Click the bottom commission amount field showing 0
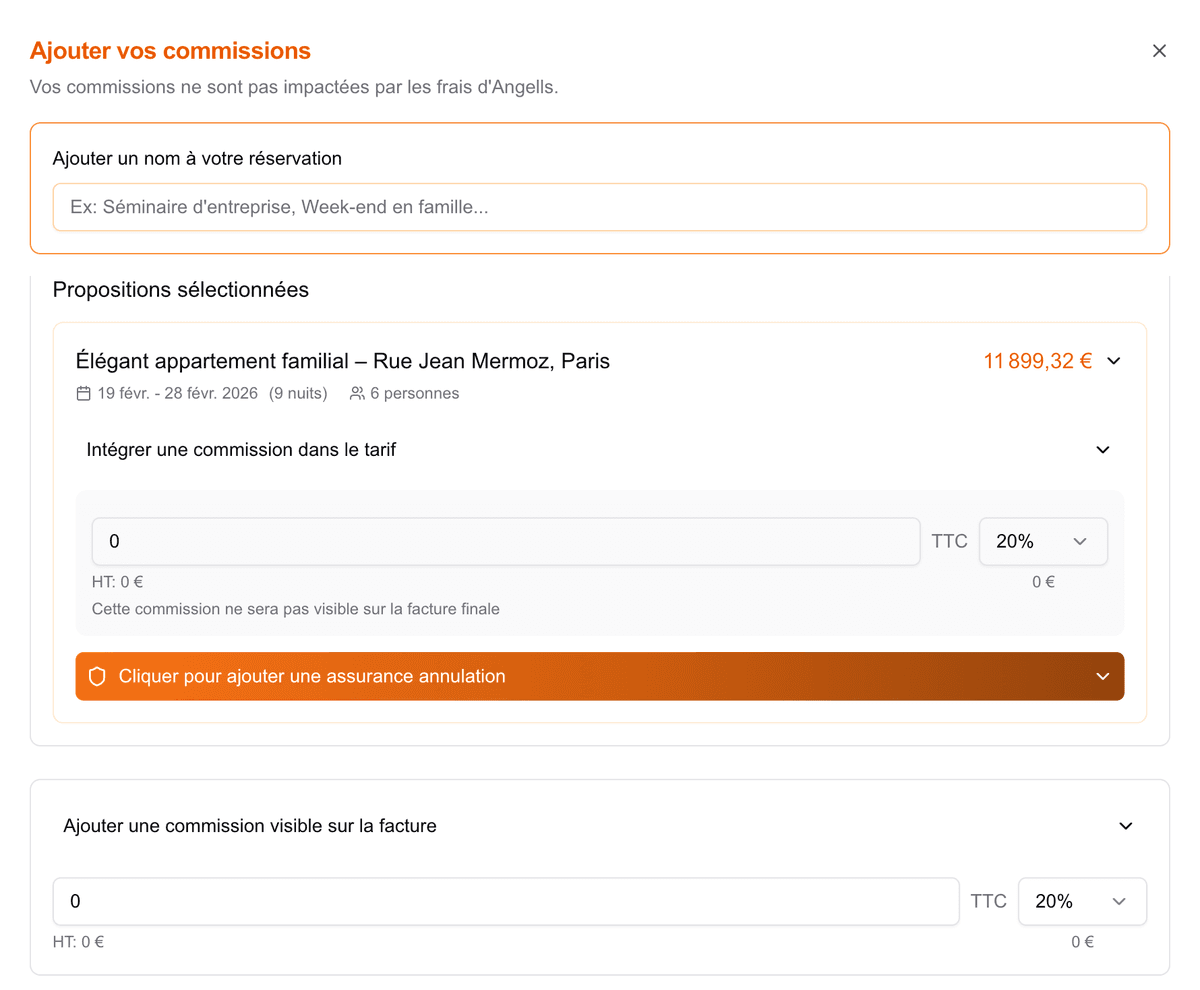Image resolution: width=1200 pixels, height=990 pixels. [505, 901]
